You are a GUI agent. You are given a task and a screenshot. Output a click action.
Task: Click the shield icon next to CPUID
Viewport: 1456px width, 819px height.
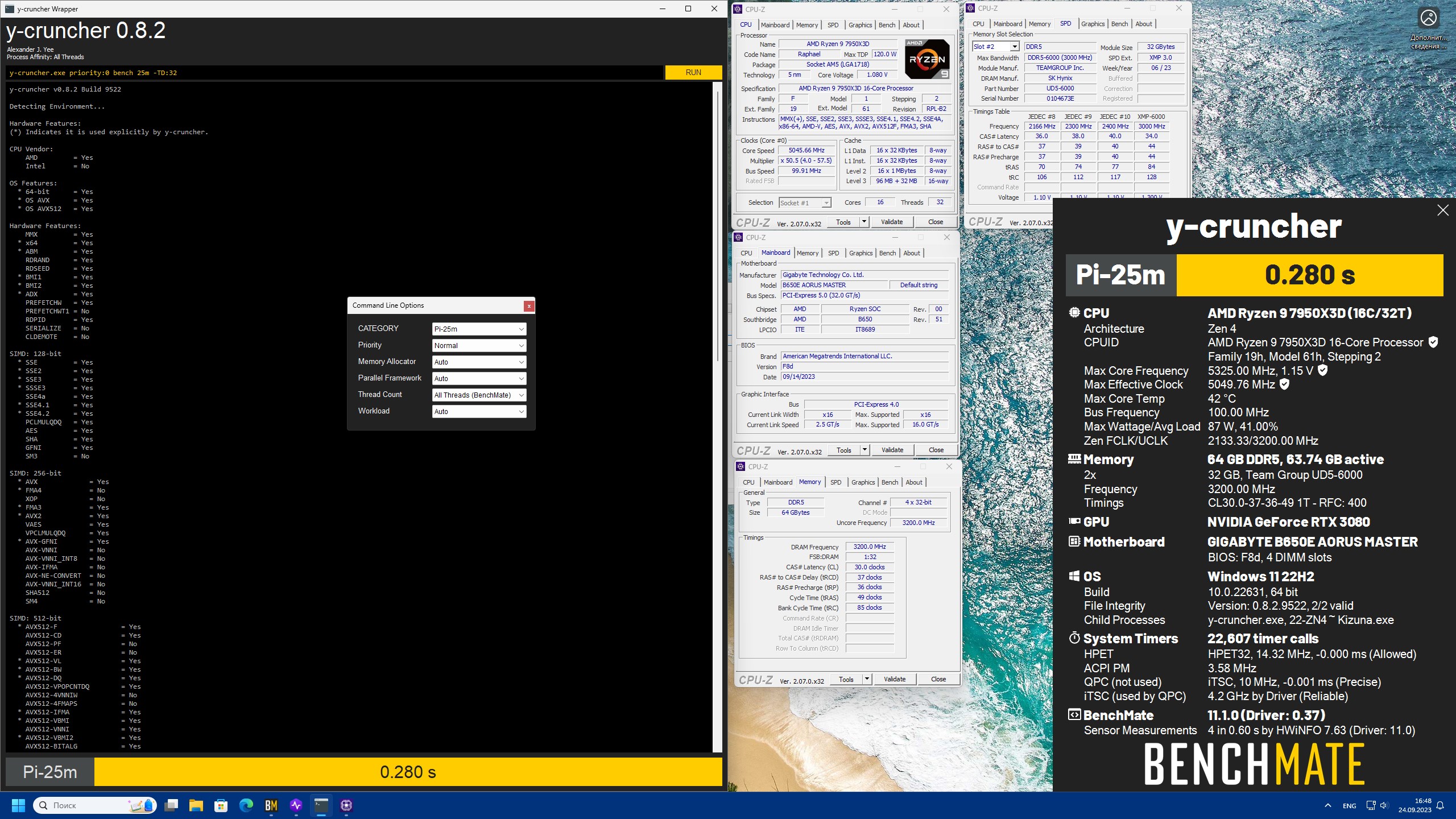pos(1433,342)
